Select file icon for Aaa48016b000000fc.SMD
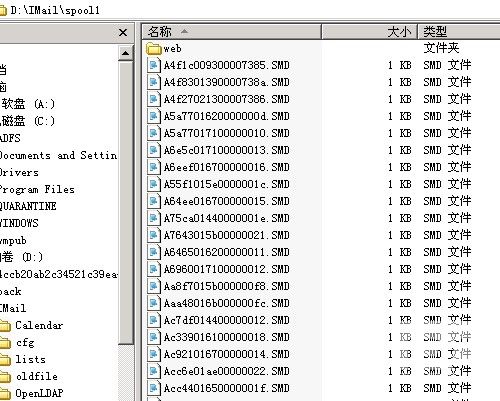500x401 pixels. (154, 303)
